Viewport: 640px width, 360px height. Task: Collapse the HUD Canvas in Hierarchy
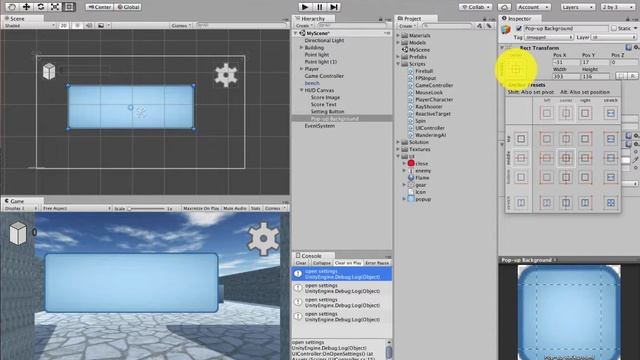pos(301,90)
